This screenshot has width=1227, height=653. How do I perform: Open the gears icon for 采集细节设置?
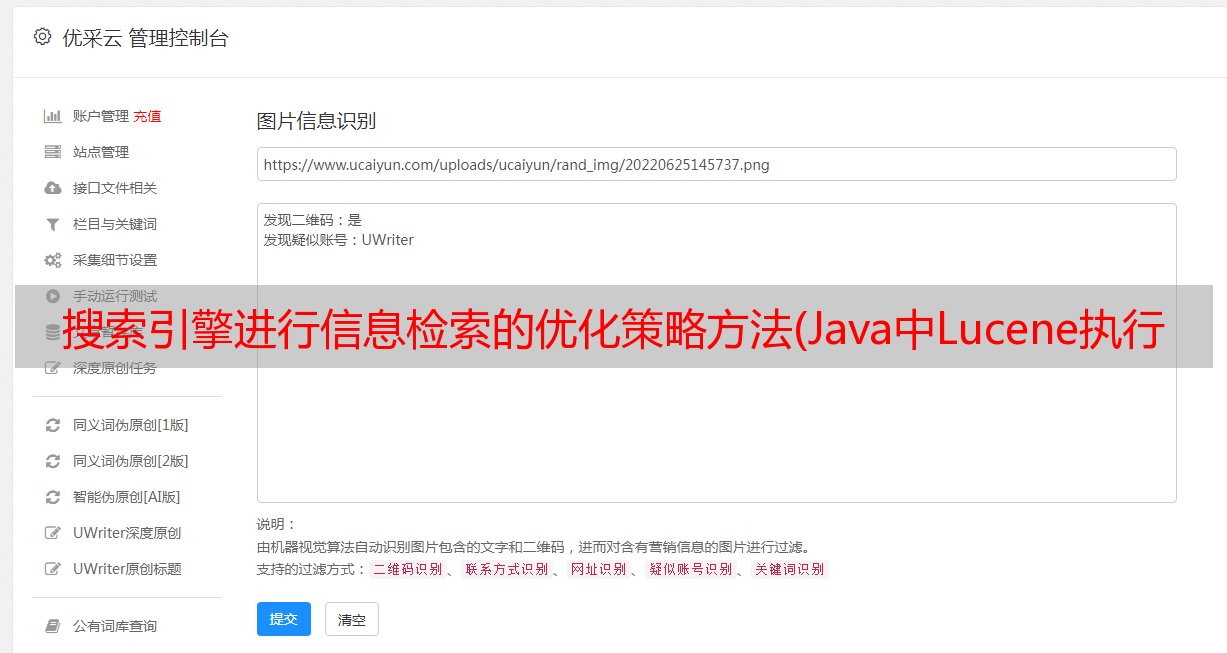tap(53, 260)
